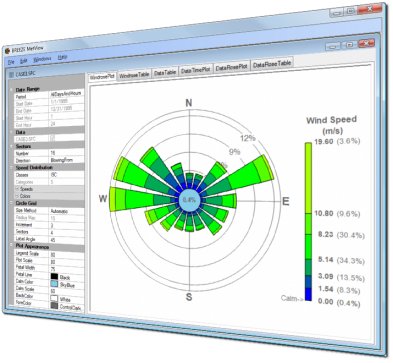Open the DataRoseTable tab
Viewport: 393px width, 363px height.
click(x=272, y=64)
